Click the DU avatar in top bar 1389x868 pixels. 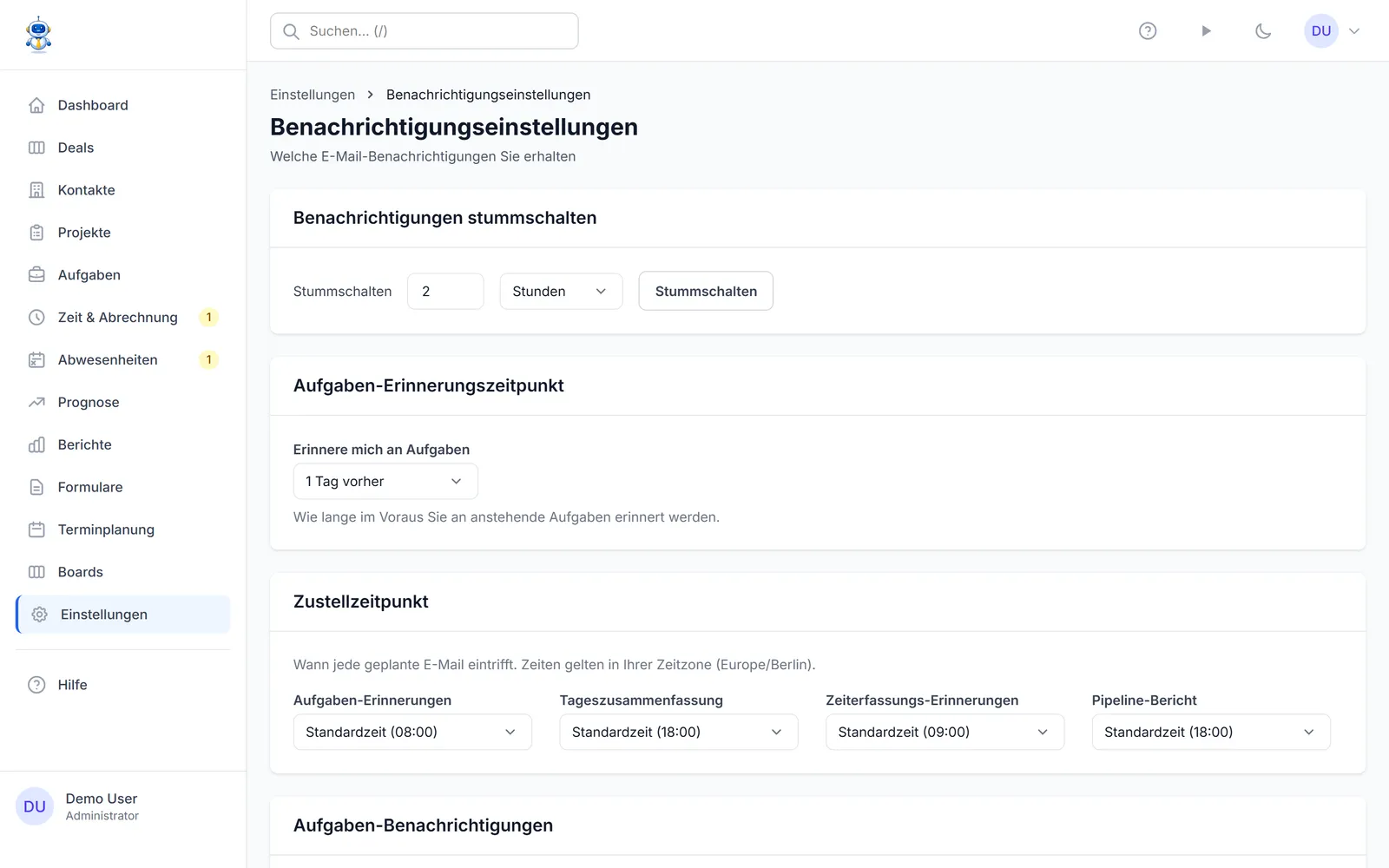tap(1321, 31)
